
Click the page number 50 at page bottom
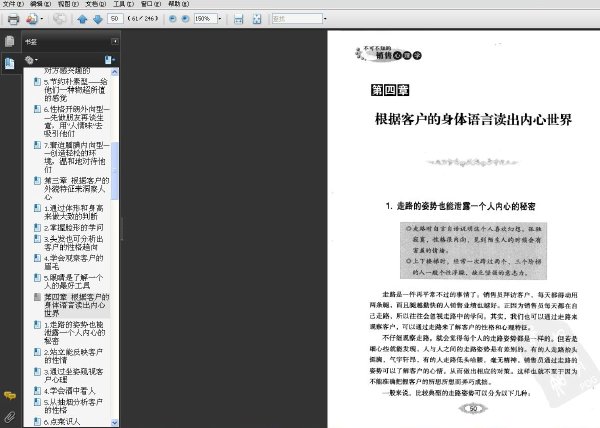(473, 408)
